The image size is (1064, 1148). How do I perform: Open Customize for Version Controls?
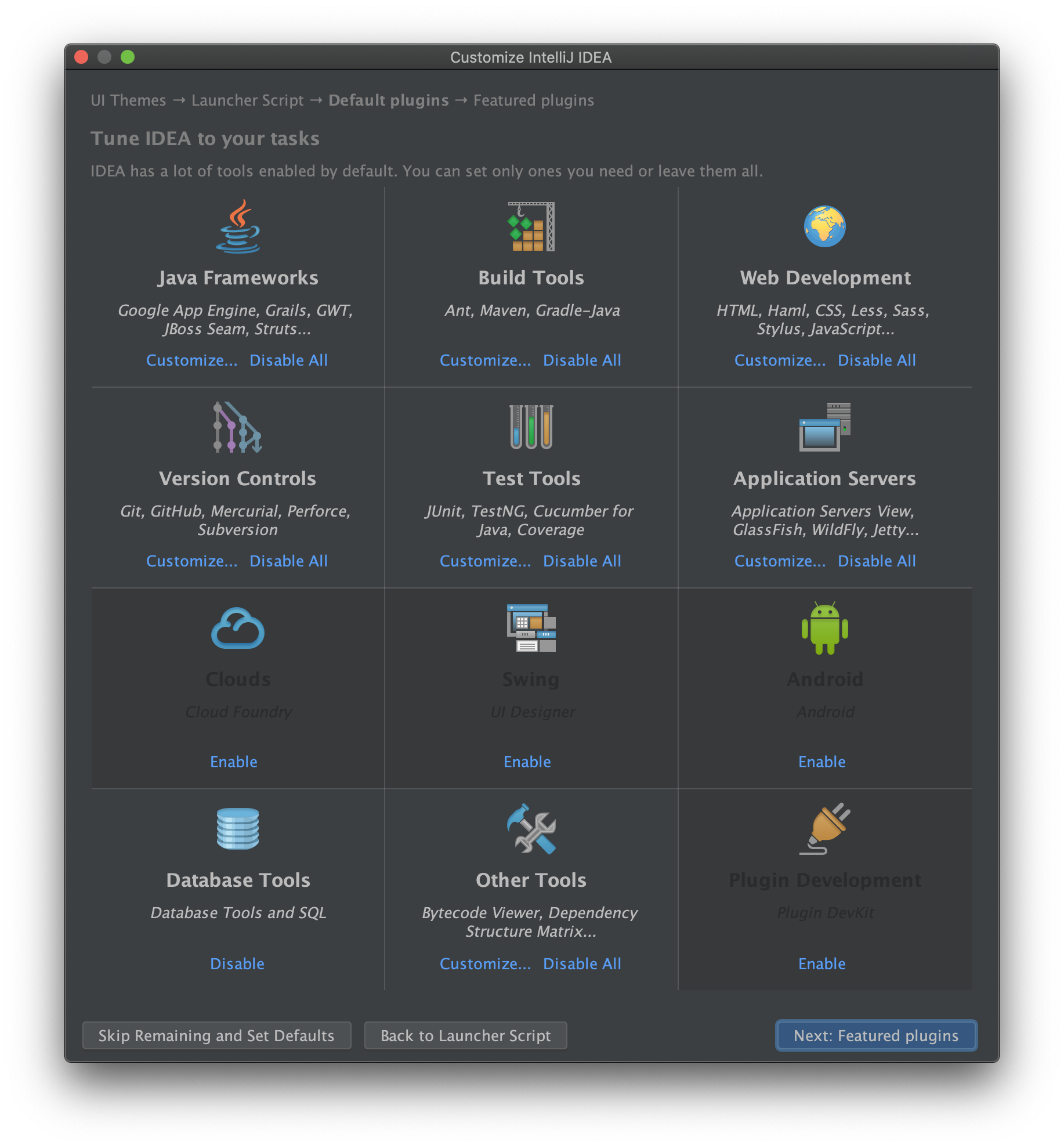pyautogui.click(x=191, y=561)
